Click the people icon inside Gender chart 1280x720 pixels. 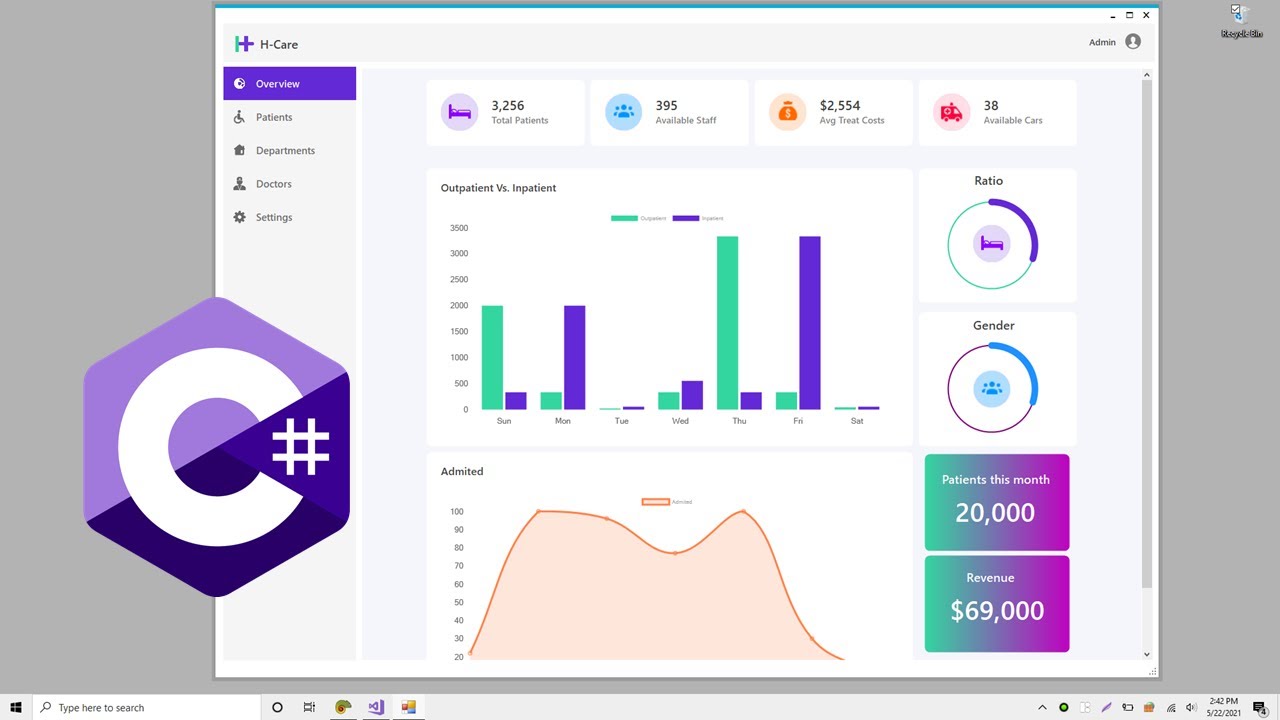tap(992, 389)
